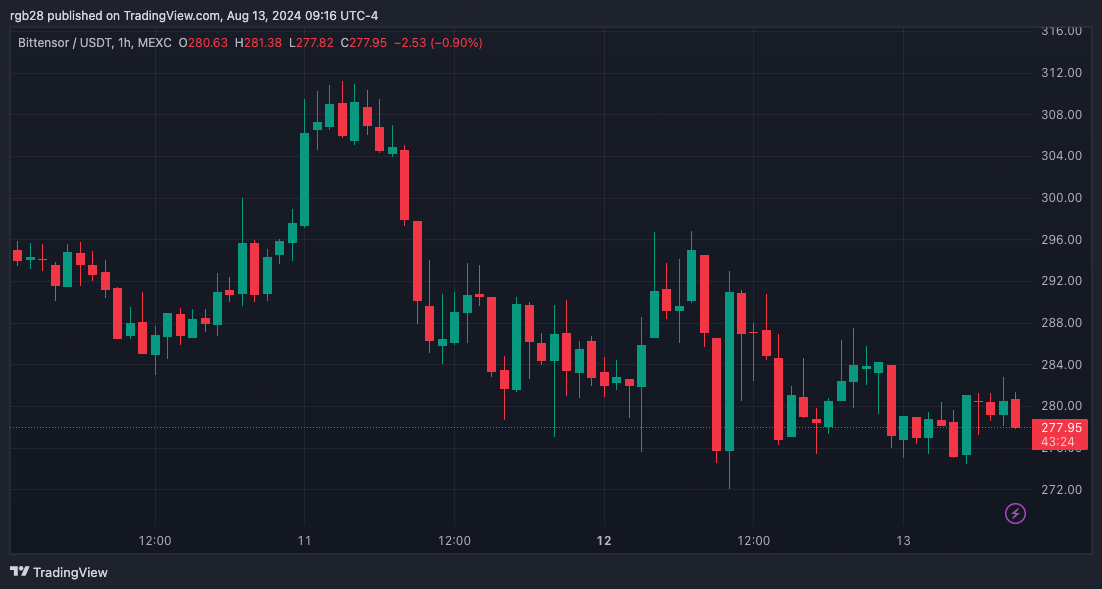Click the 13 date marker on time axis
Screen dimensions: 1102x589
[x=903, y=541]
